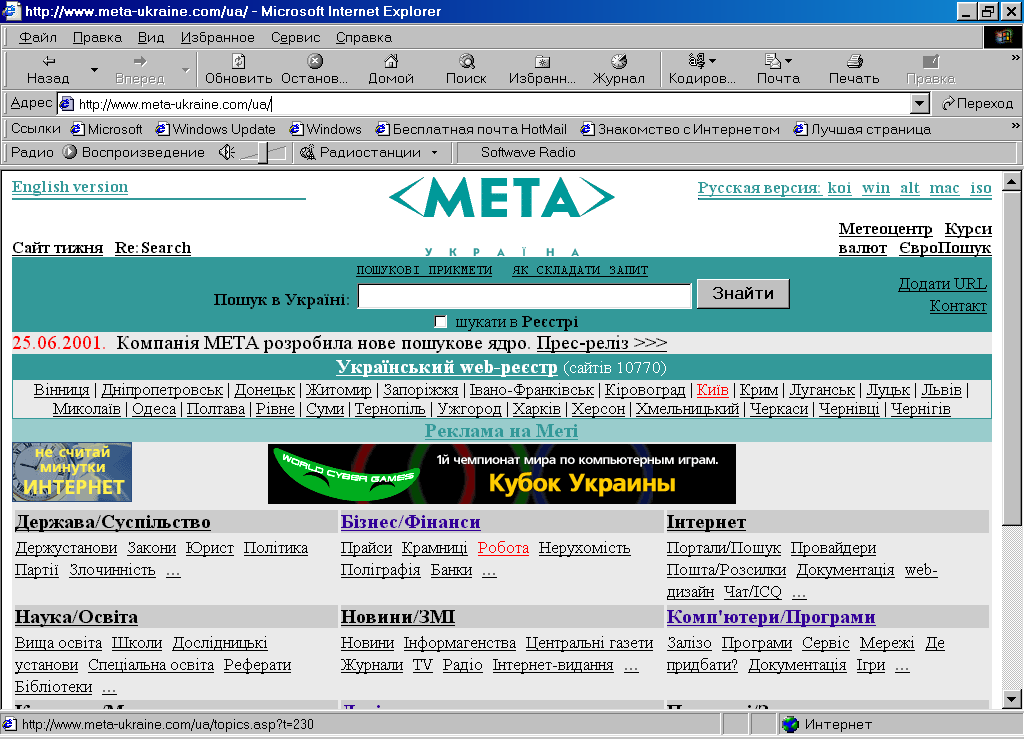Open the Правка menu
Image resolution: width=1024 pixels, height=739 pixels.
pos(97,37)
